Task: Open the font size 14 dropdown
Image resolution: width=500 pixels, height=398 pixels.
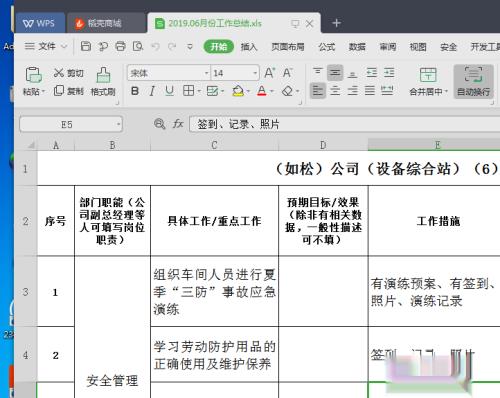Action: coord(255,73)
